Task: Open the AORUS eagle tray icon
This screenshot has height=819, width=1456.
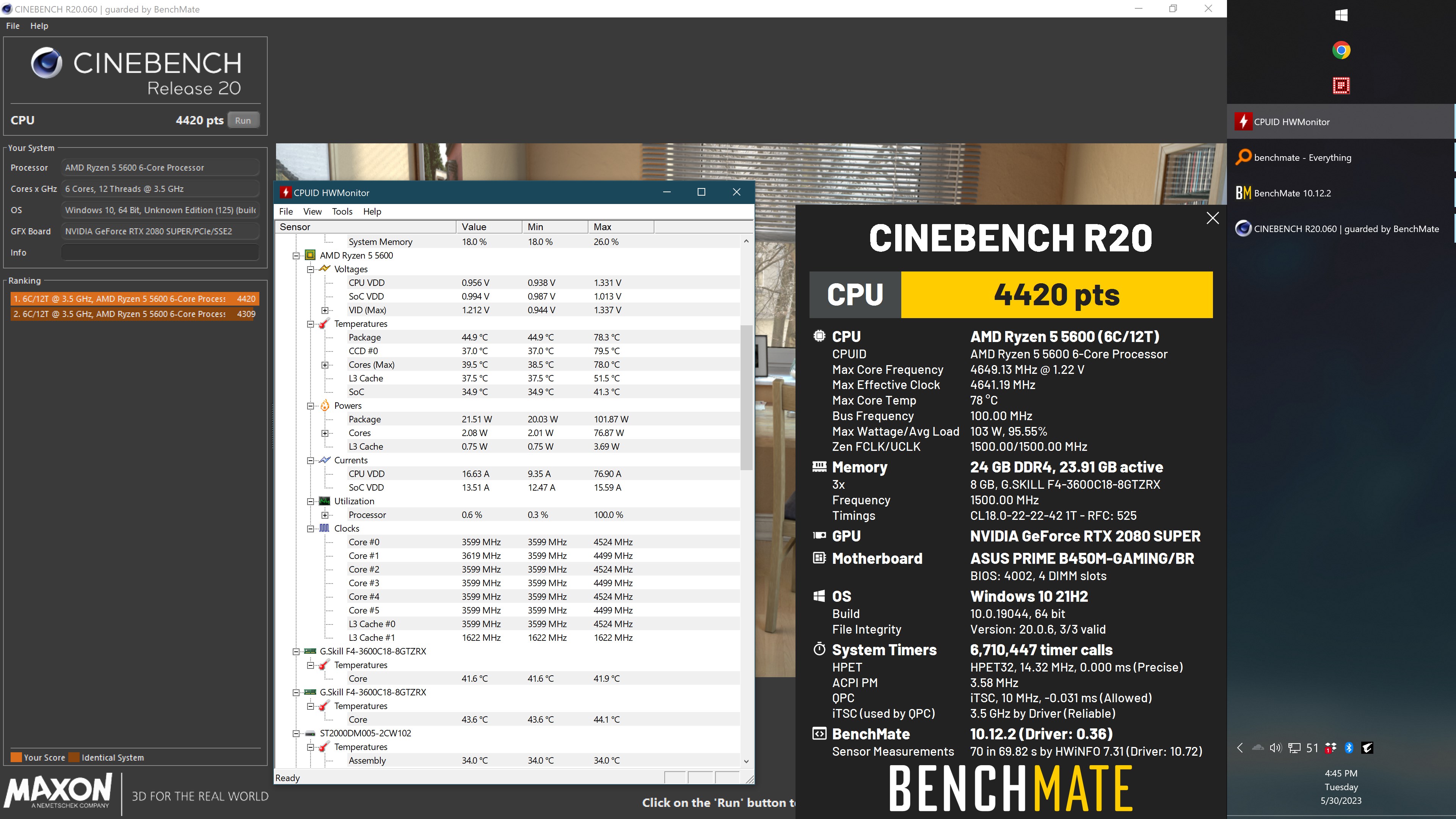Action: point(1367,748)
